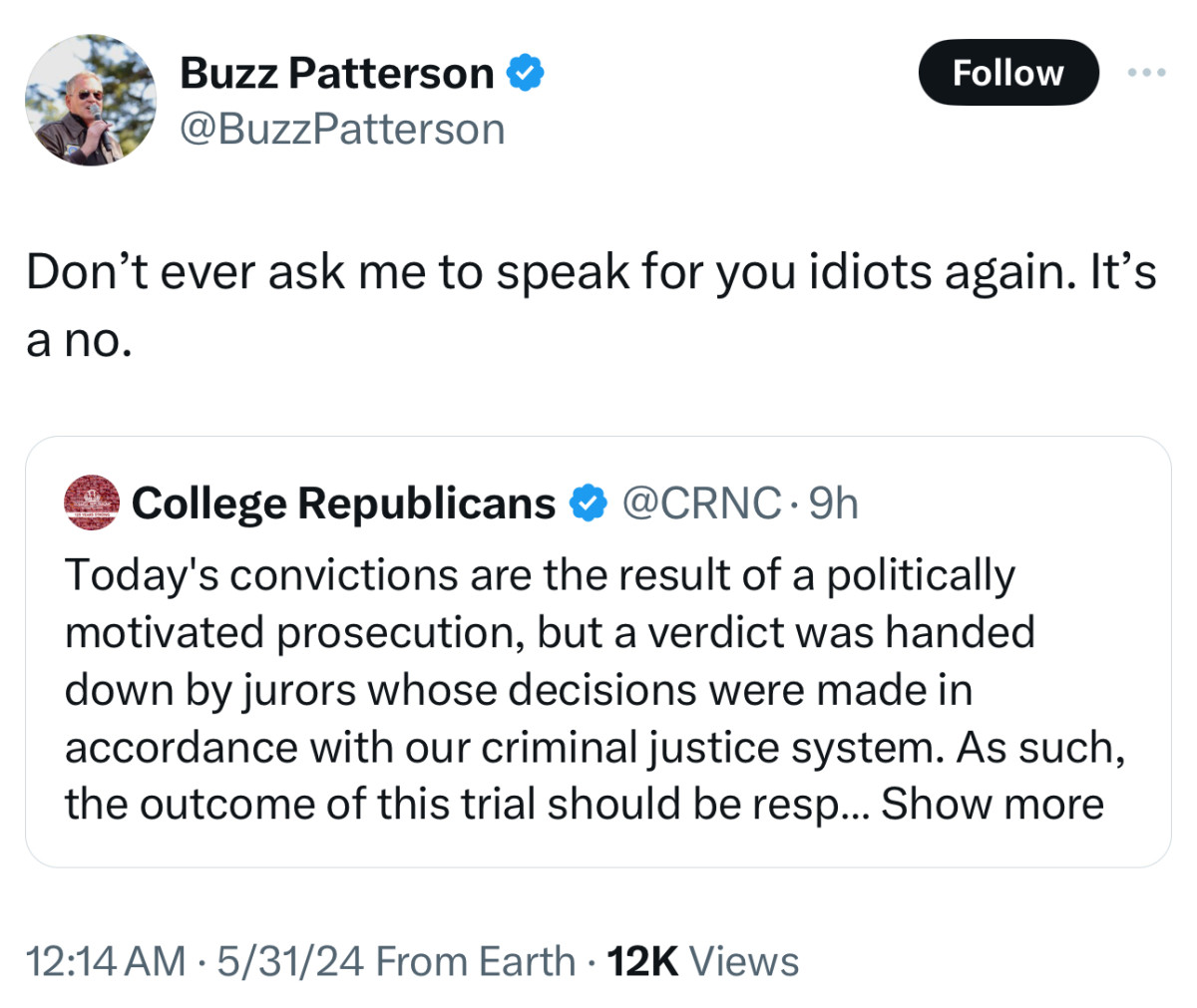Open the ellipsis dropdown for tweet actions
Viewport: 1197px width, 1008px height.
[1147, 72]
